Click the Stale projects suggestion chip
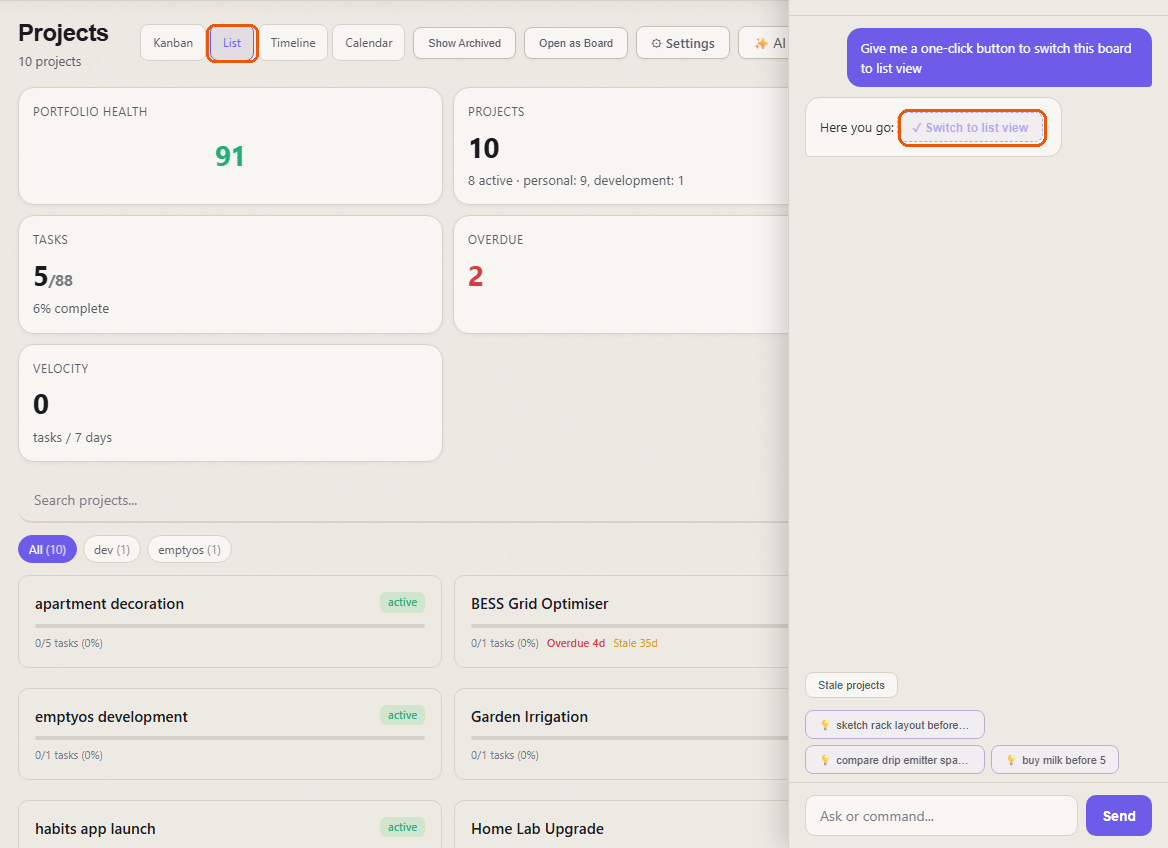The image size is (1168, 848). (851, 685)
